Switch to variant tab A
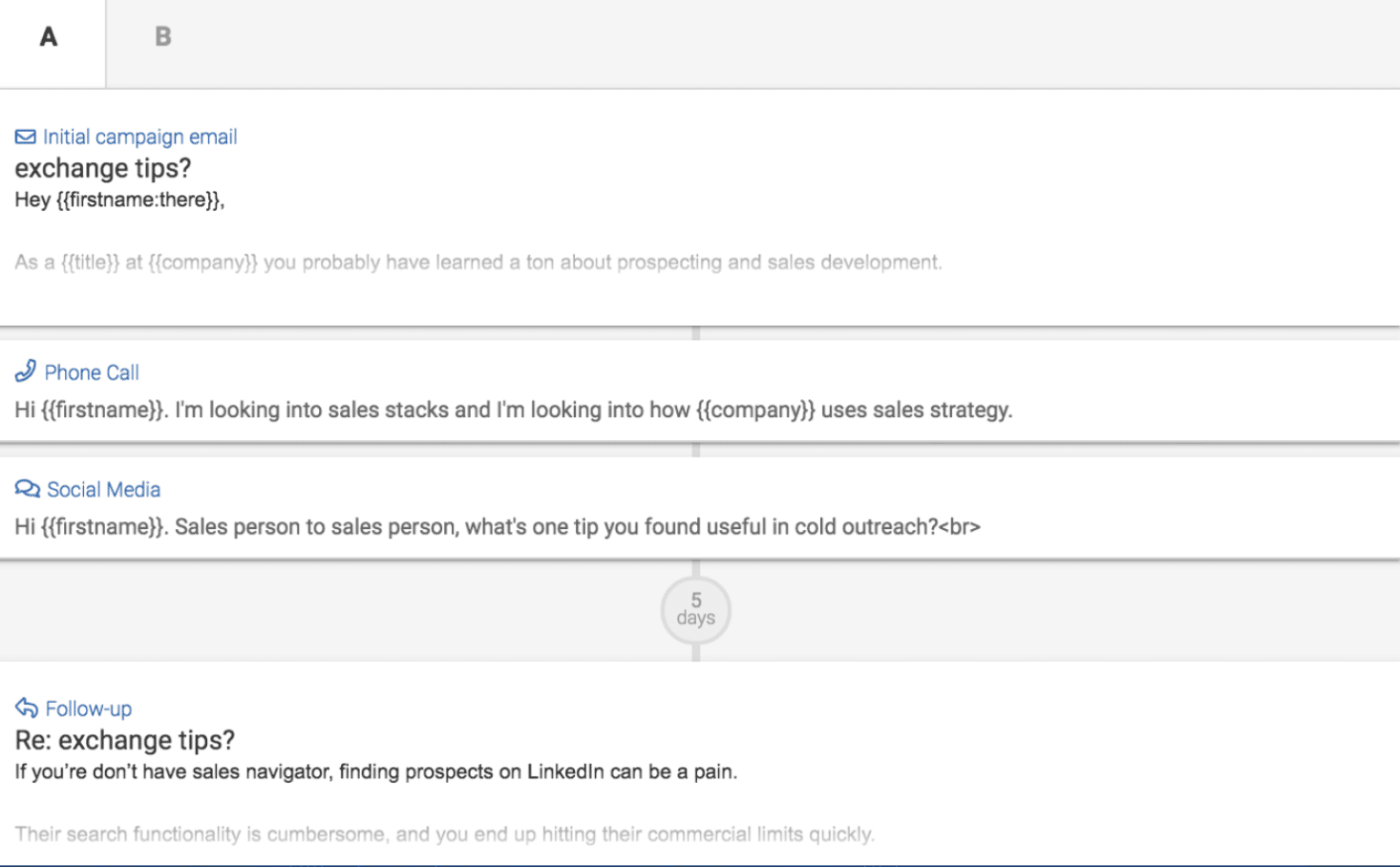 coord(50,38)
